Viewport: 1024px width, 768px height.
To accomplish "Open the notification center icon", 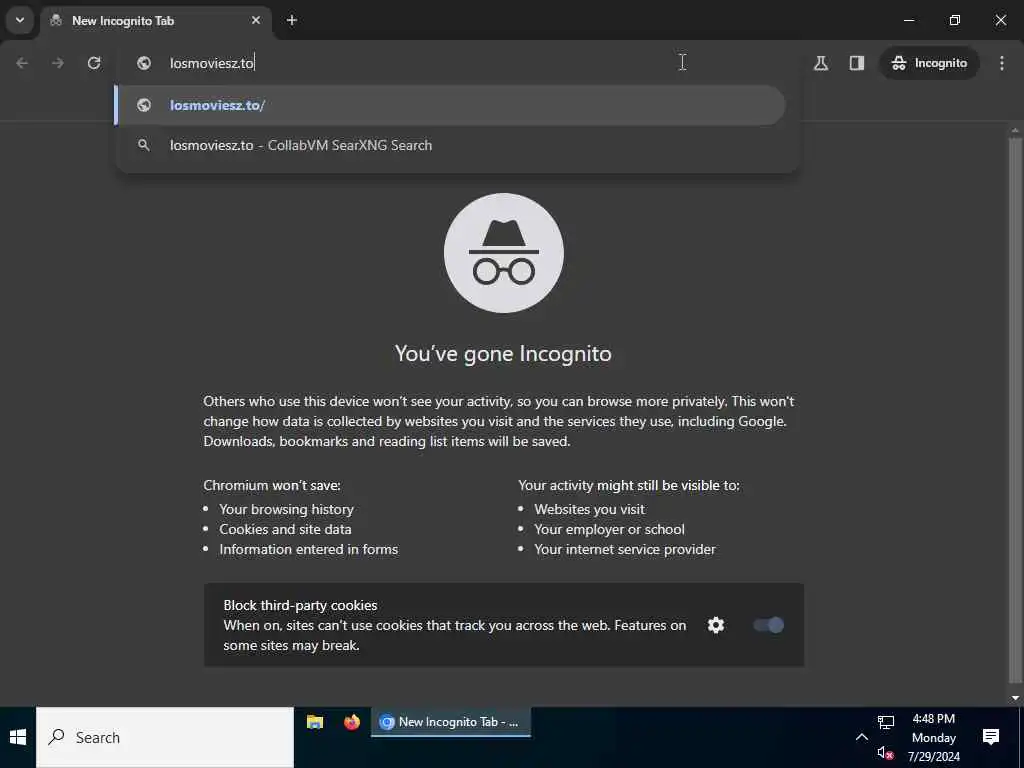I will (x=991, y=737).
